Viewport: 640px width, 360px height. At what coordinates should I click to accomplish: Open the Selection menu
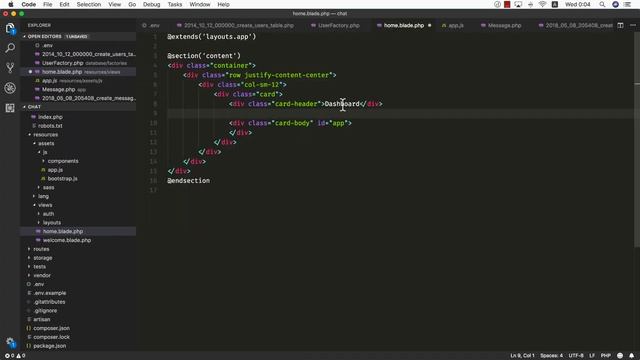click(x=89, y=4)
